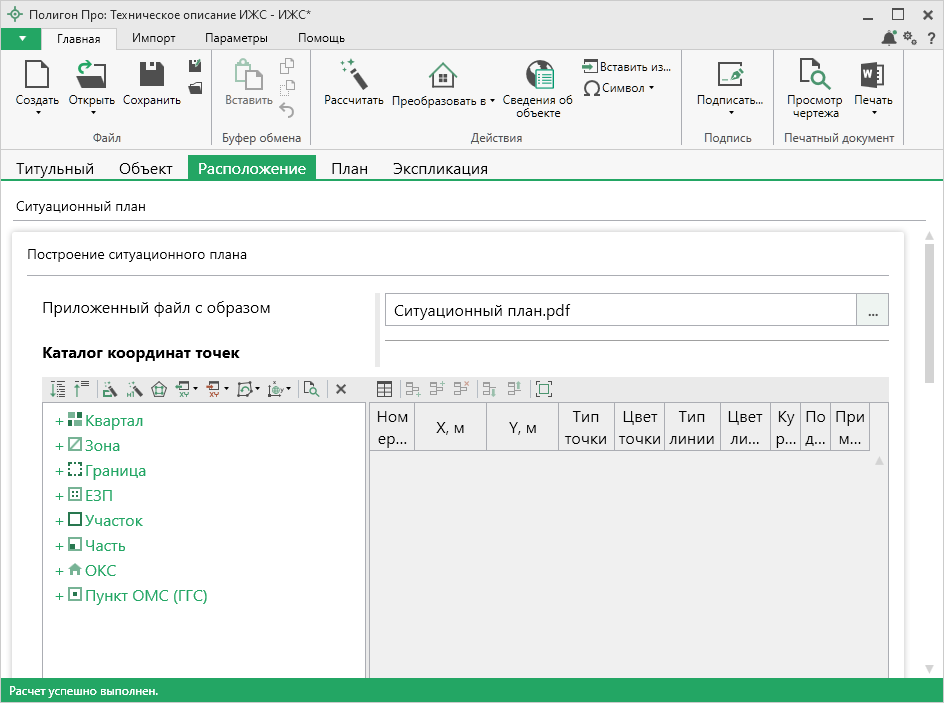Image resolution: width=944 pixels, height=703 pixels.
Task: Click the fit-to-frame icon in table toolbar
Action: (543, 389)
